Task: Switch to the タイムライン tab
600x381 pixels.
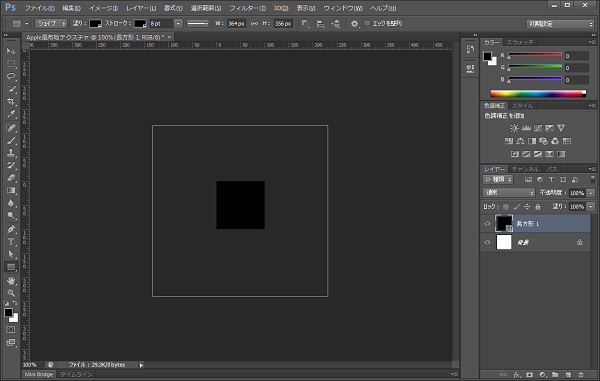Action: point(76,374)
